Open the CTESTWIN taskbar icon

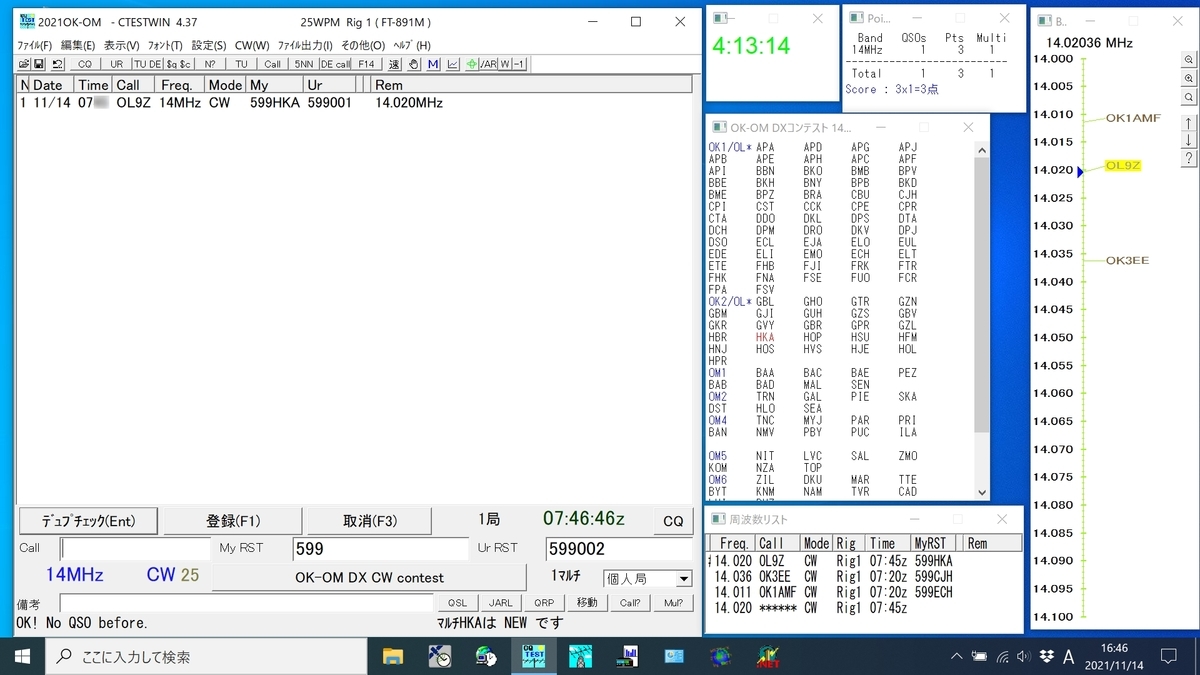pyautogui.click(x=532, y=657)
